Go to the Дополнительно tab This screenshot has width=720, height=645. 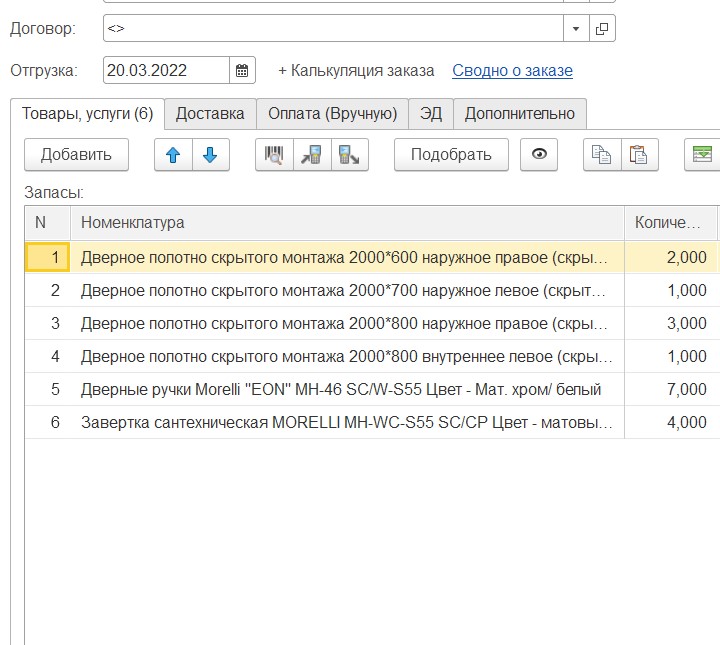519,114
